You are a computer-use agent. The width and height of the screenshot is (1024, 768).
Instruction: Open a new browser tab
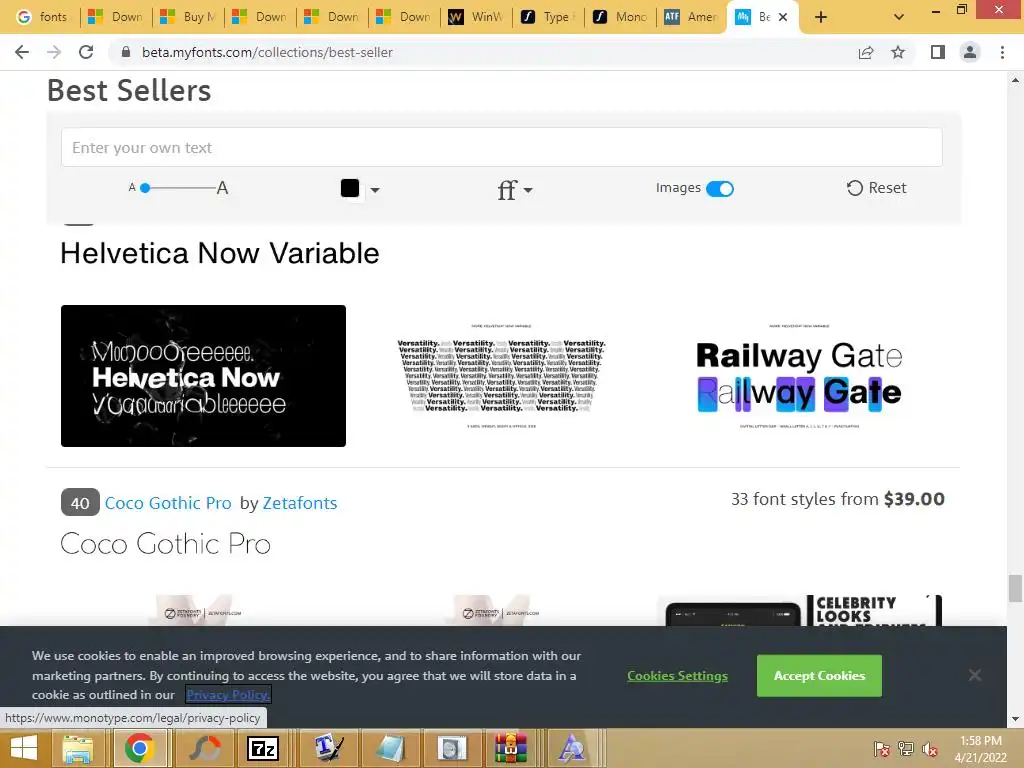(x=821, y=17)
